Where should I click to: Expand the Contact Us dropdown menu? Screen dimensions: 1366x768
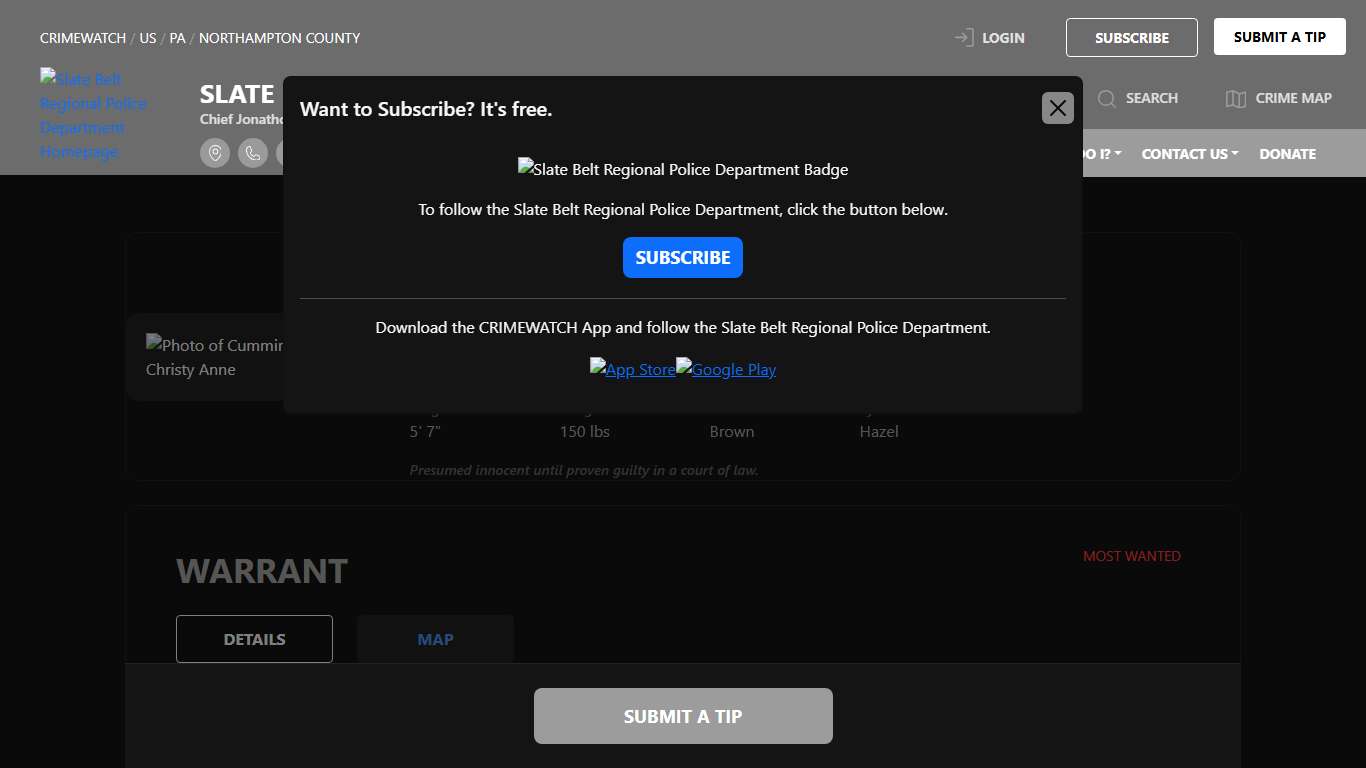[1189, 154]
